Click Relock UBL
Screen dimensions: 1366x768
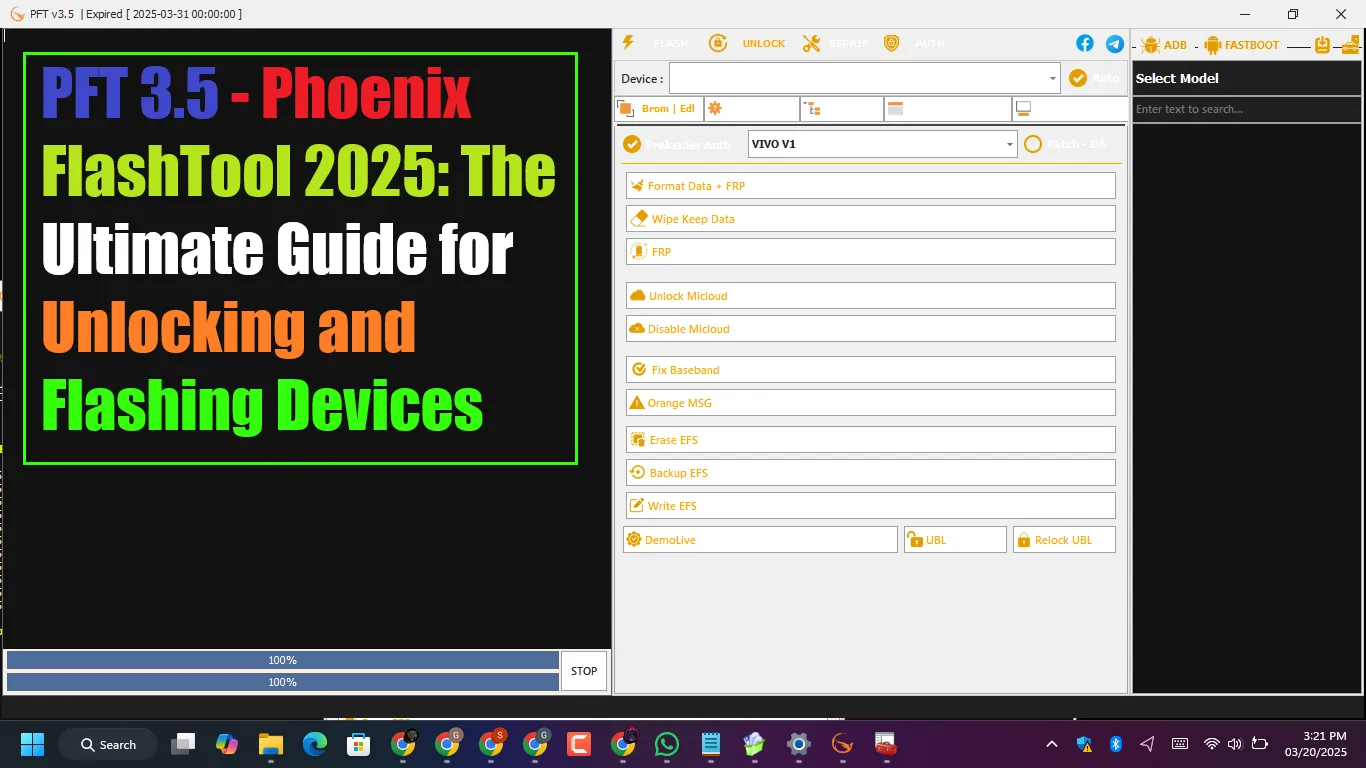(x=1064, y=539)
